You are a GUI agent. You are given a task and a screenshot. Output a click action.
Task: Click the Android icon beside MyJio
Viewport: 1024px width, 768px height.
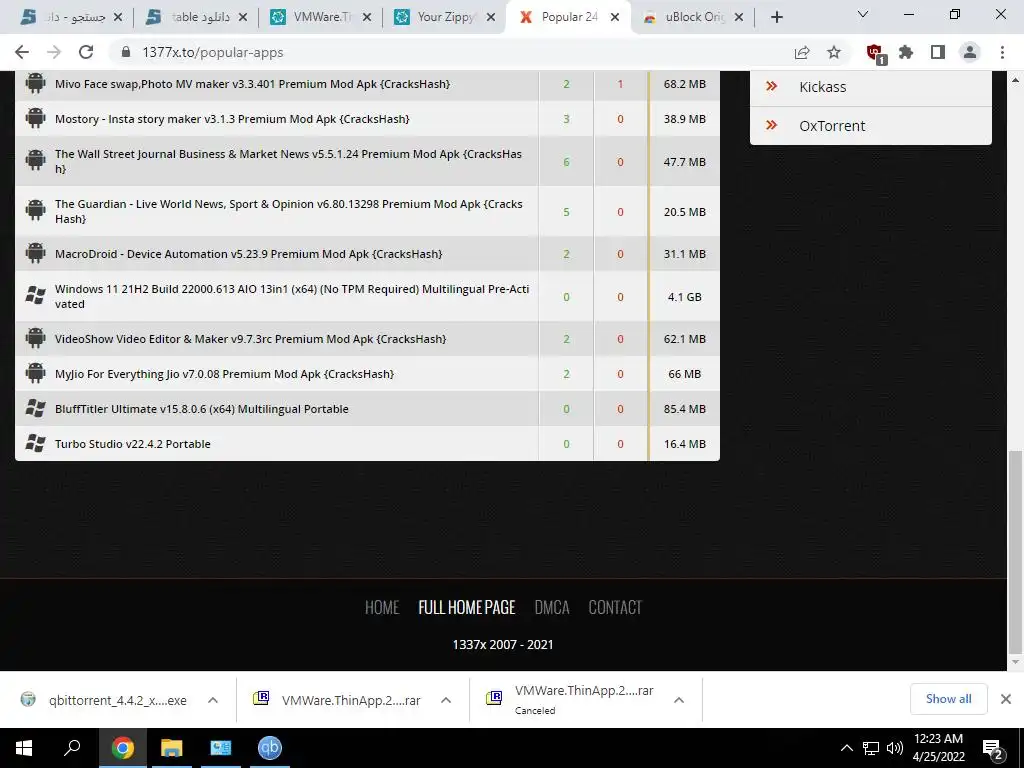coord(35,373)
